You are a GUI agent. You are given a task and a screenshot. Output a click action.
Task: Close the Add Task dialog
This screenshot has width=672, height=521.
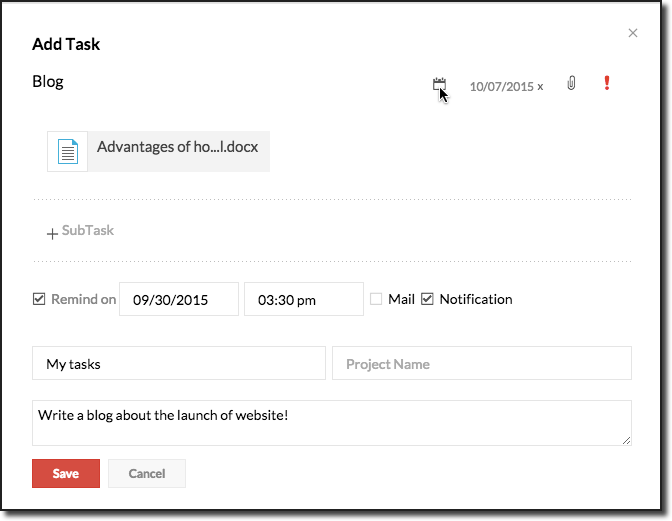(x=632, y=33)
